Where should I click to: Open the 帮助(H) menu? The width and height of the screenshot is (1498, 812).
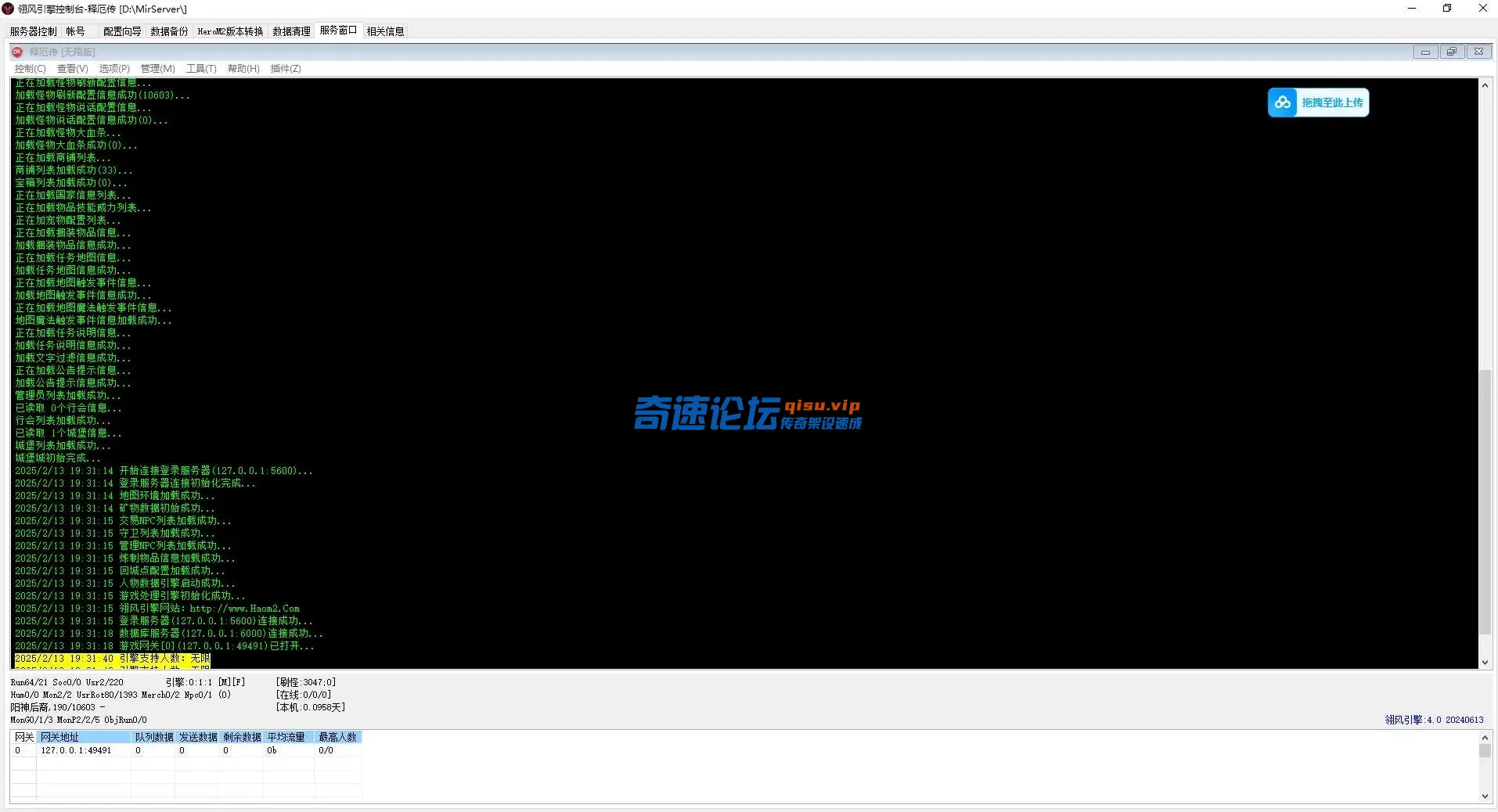tap(243, 69)
